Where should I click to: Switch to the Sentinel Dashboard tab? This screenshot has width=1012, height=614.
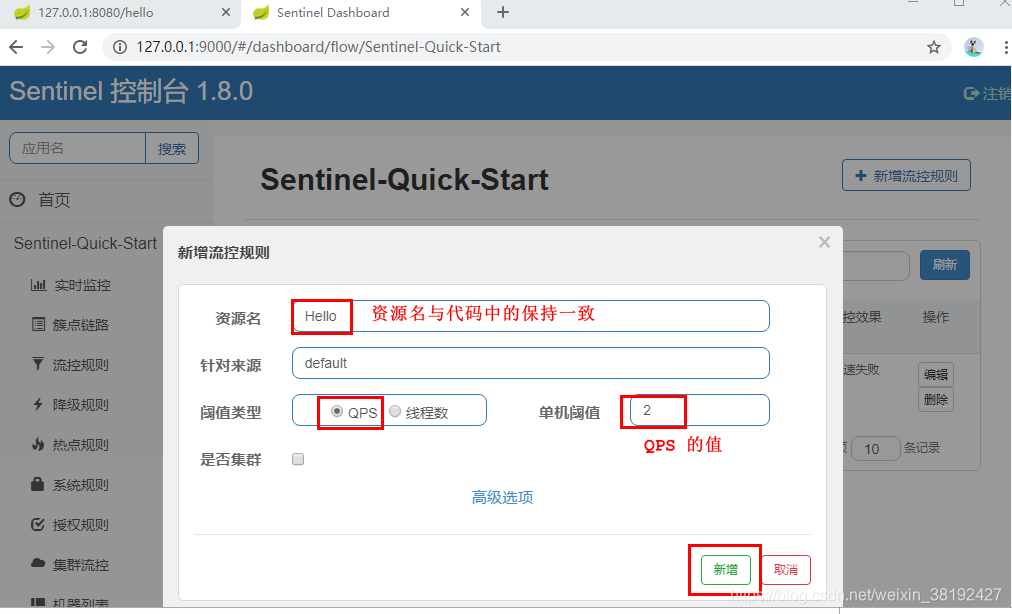[360, 13]
